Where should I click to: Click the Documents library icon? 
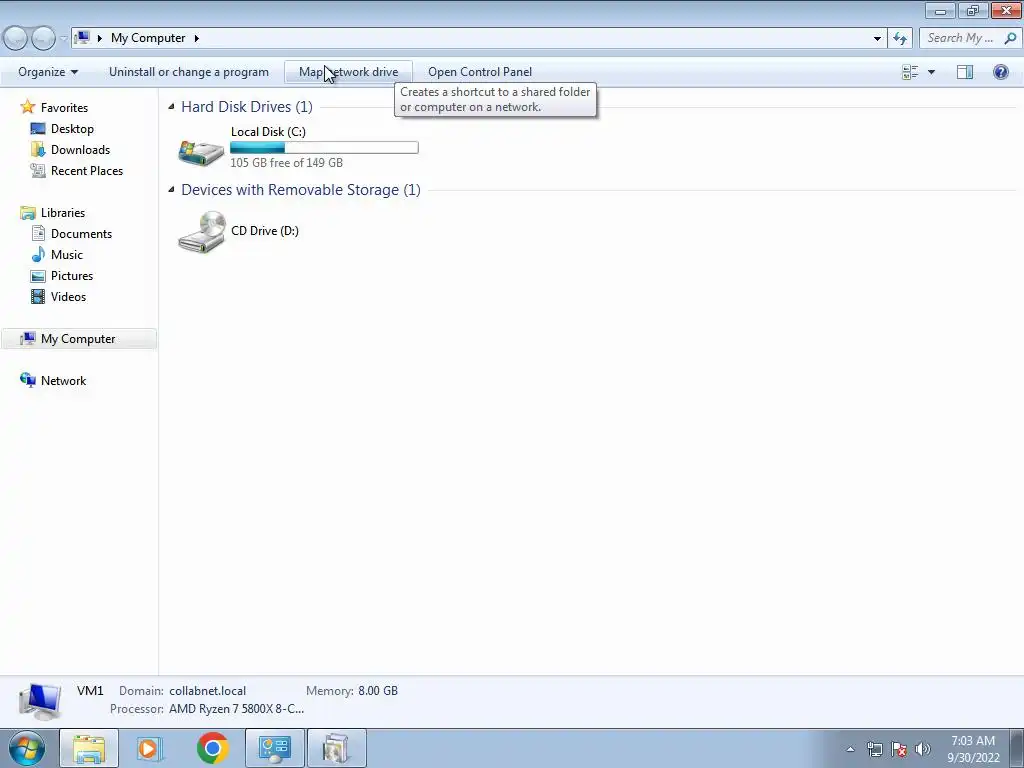pyautogui.click(x=38, y=233)
